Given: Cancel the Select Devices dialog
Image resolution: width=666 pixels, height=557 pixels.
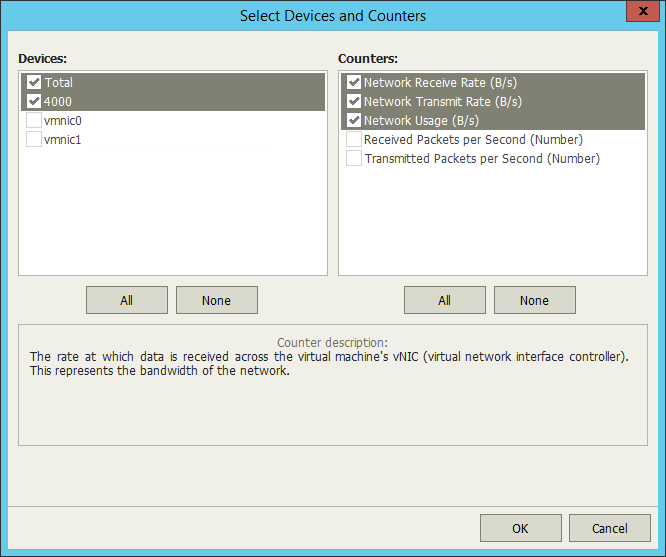Looking at the screenshot, I should (x=609, y=528).
